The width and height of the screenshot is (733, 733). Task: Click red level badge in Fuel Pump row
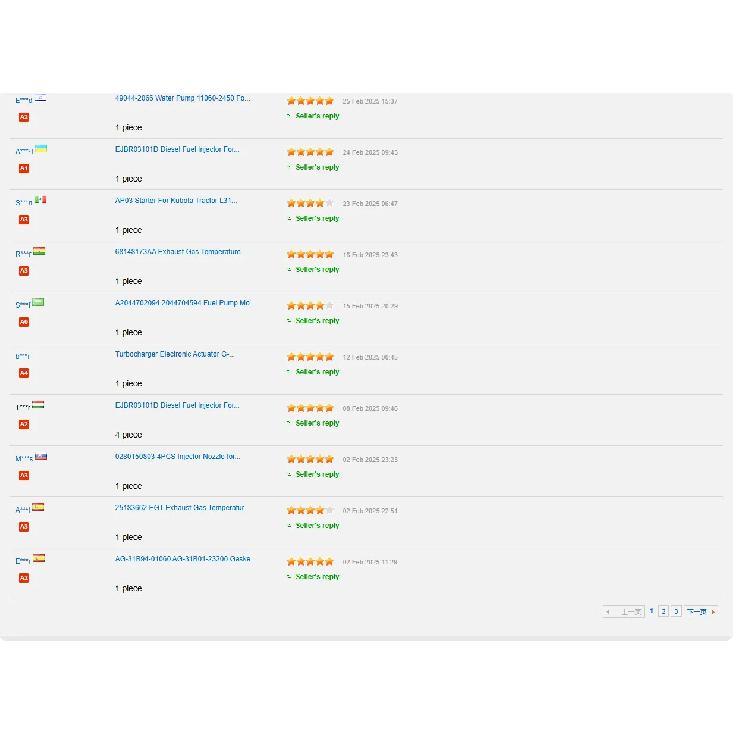click(24, 322)
